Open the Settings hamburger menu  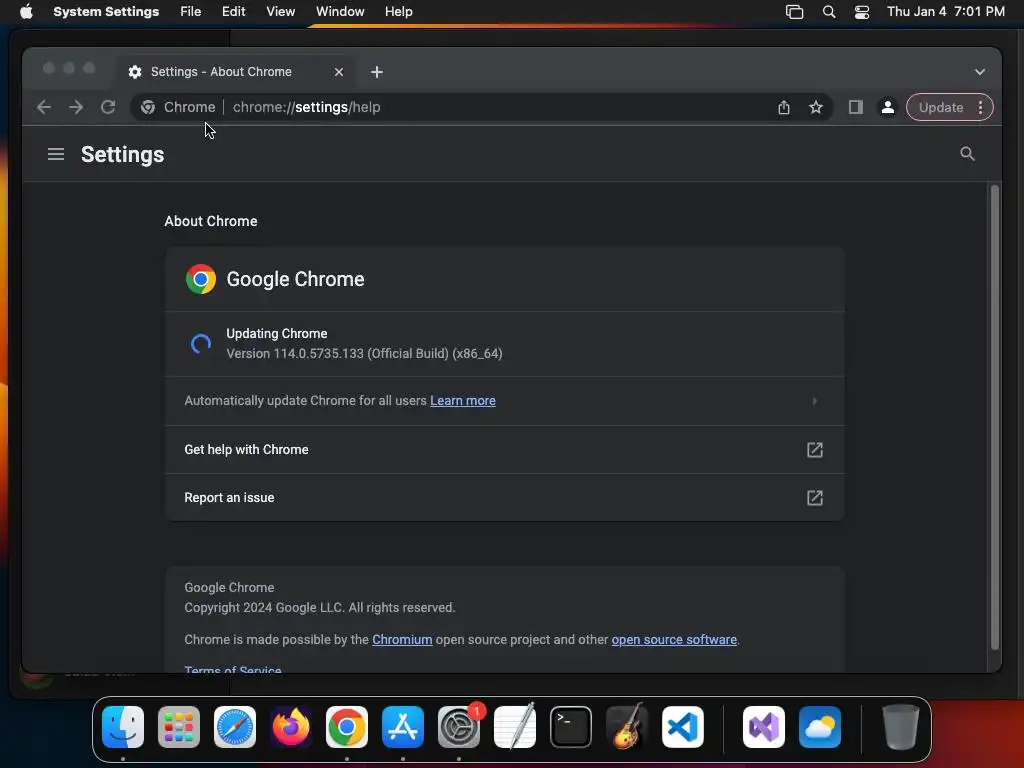pyautogui.click(x=56, y=154)
